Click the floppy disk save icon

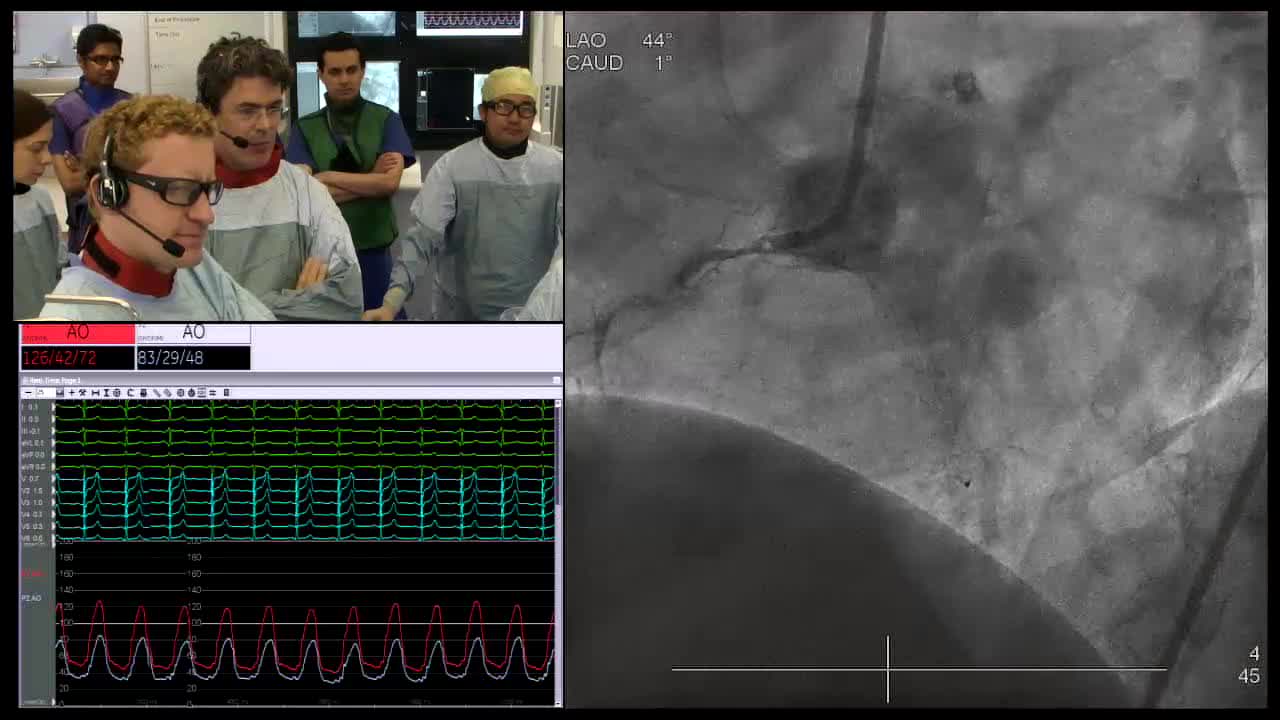pos(60,393)
